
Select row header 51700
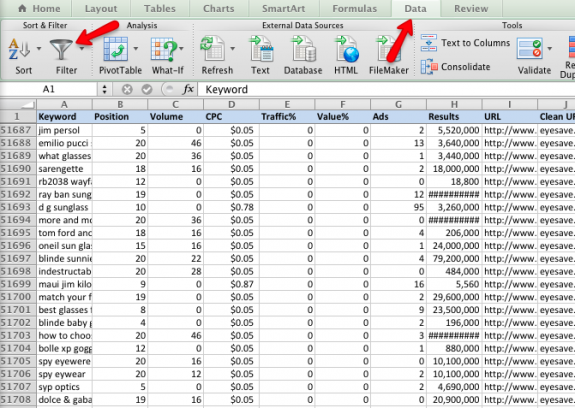click(x=18, y=297)
